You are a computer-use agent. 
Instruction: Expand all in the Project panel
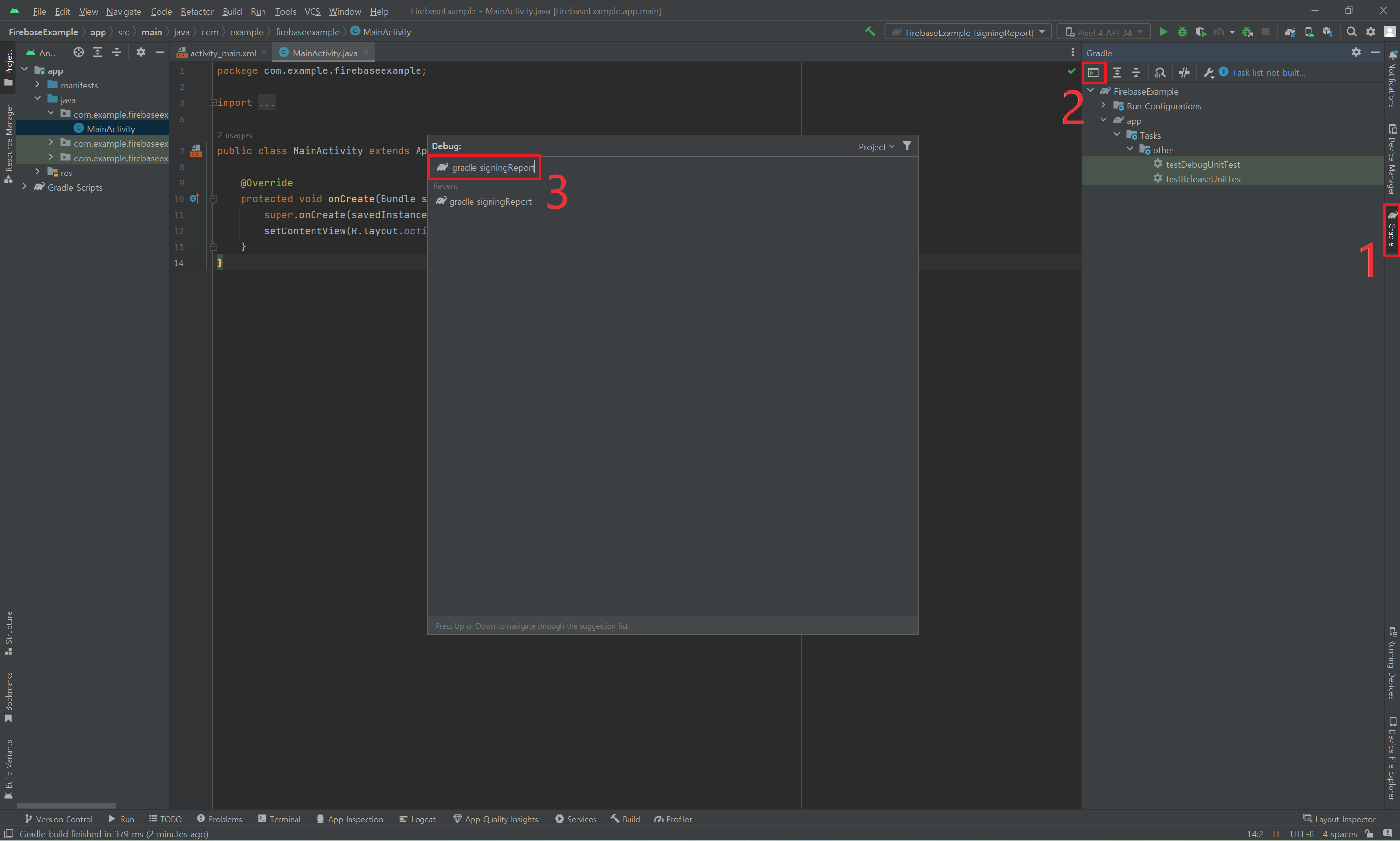point(97,52)
